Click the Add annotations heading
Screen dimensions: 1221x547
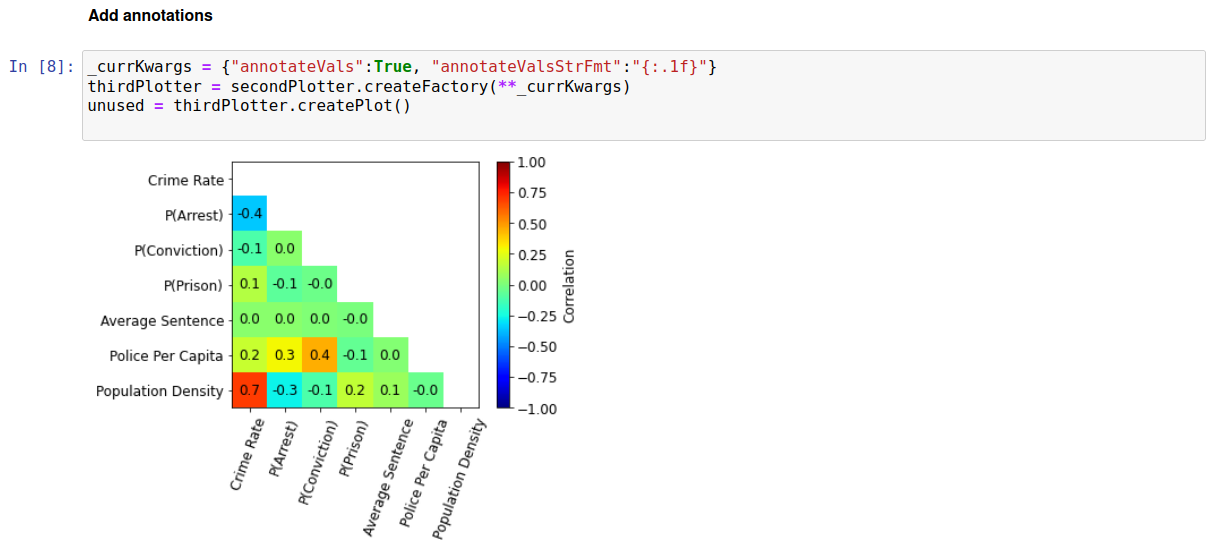(x=150, y=16)
